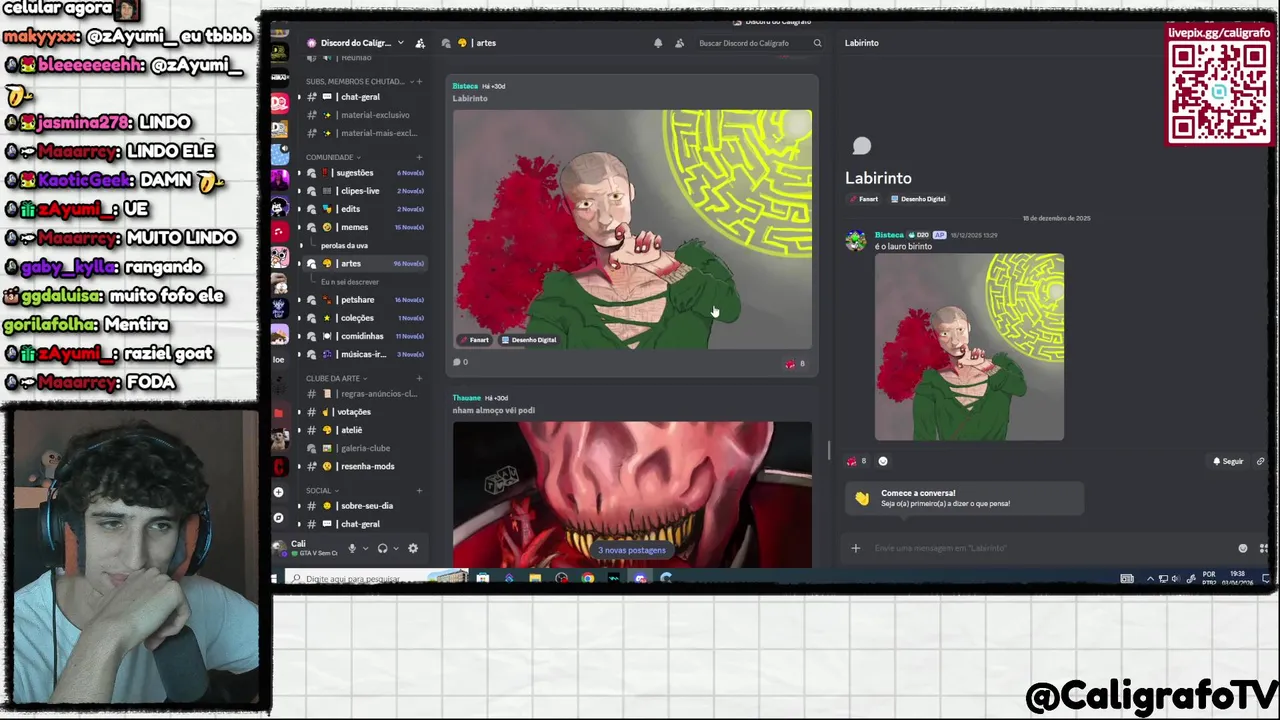The height and width of the screenshot is (720, 1280).
Task: Click the Fanart tag on forum card
Action: [474, 340]
